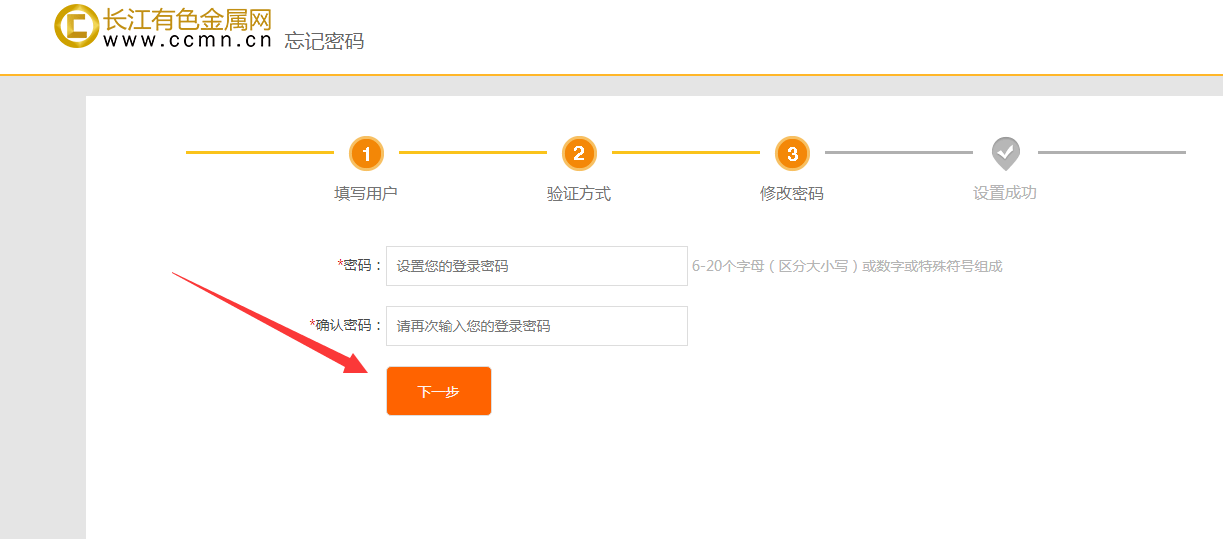Select the 修改密码 step label

tap(792, 193)
